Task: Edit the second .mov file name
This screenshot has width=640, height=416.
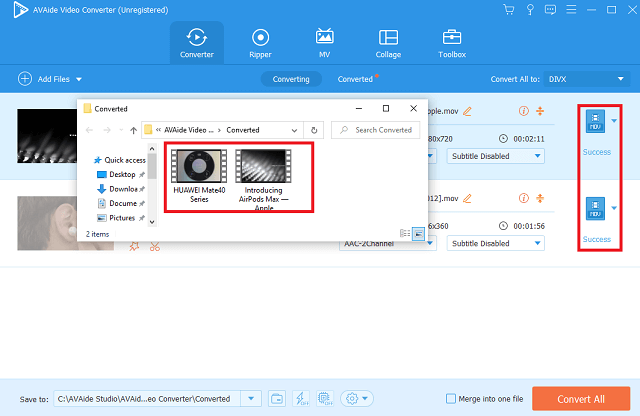Action: click(x=467, y=198)
